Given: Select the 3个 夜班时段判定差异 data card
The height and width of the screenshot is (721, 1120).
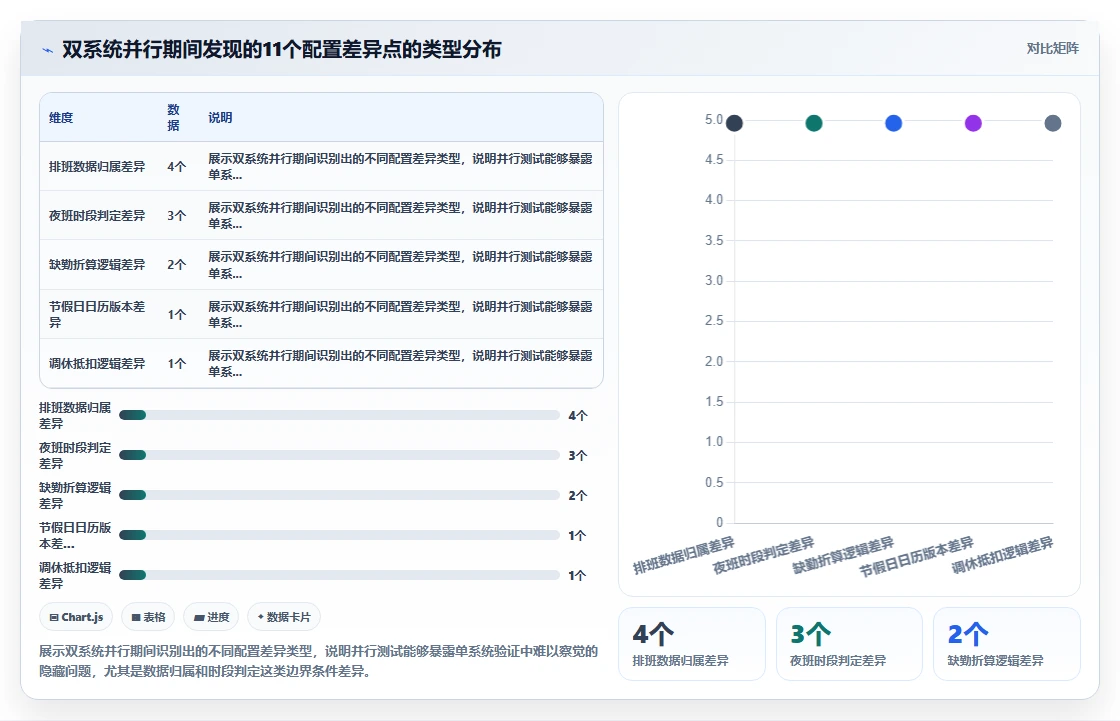Looking at the screenshot, I should pyautogui.click(x=849, y=644).
